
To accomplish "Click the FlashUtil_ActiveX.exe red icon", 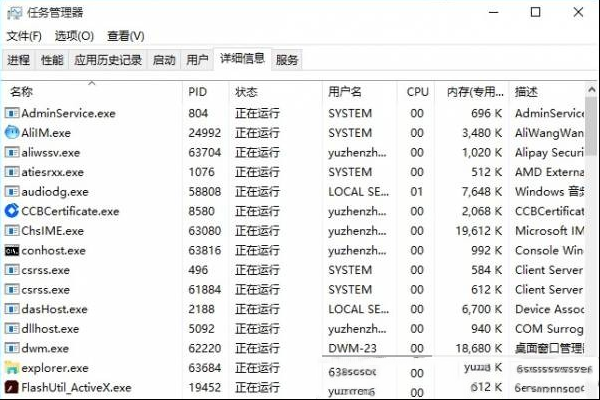I will [x=11, y=387].
